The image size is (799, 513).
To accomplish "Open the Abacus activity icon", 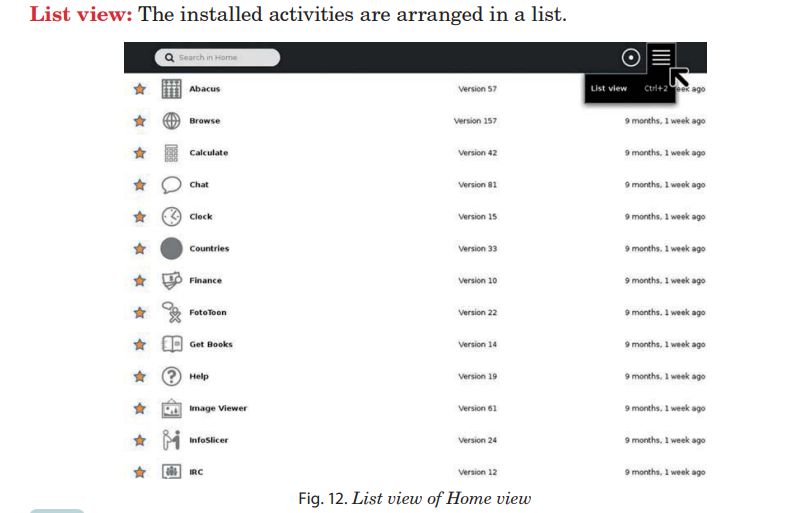I will (171, 89).
